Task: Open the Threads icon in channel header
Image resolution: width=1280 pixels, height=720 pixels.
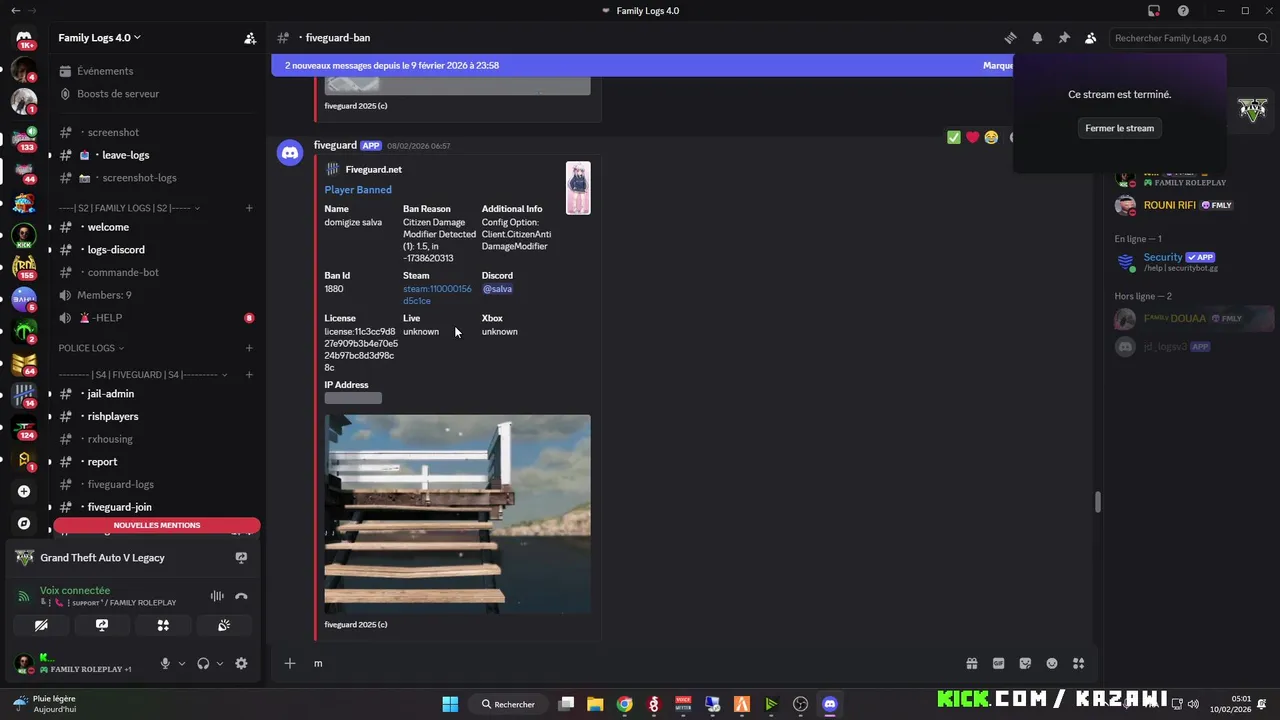Action: 1010,38
